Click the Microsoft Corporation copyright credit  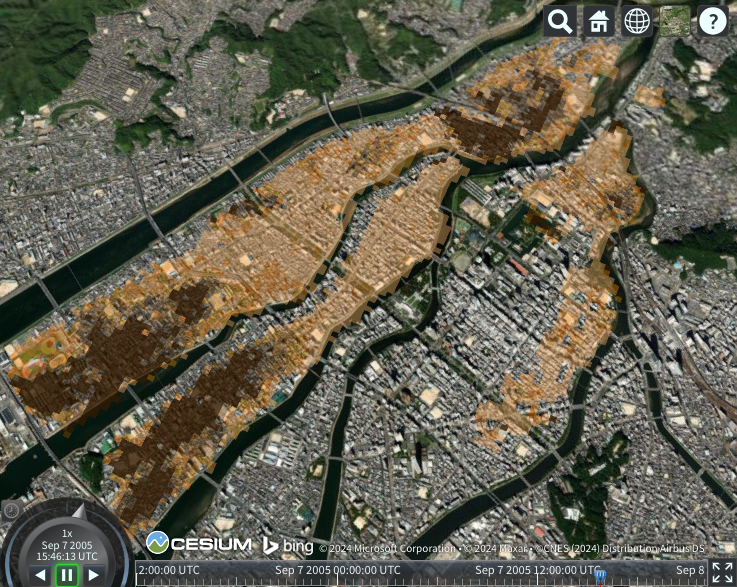(x=387, y=548)
